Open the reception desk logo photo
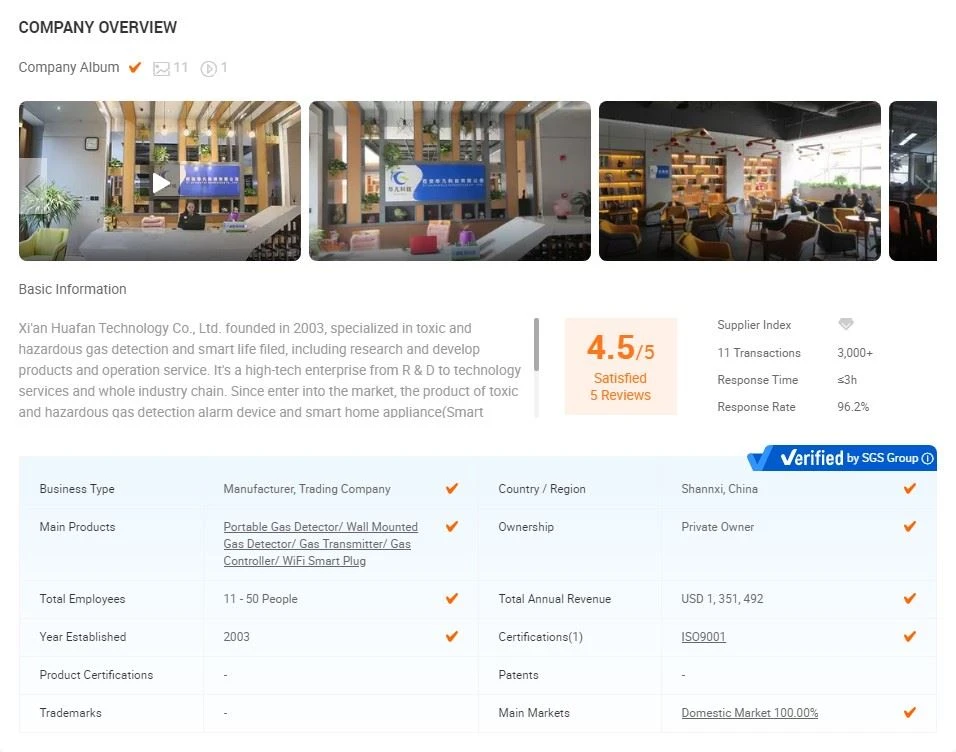The image size is (956, 752). click(450, 181)
